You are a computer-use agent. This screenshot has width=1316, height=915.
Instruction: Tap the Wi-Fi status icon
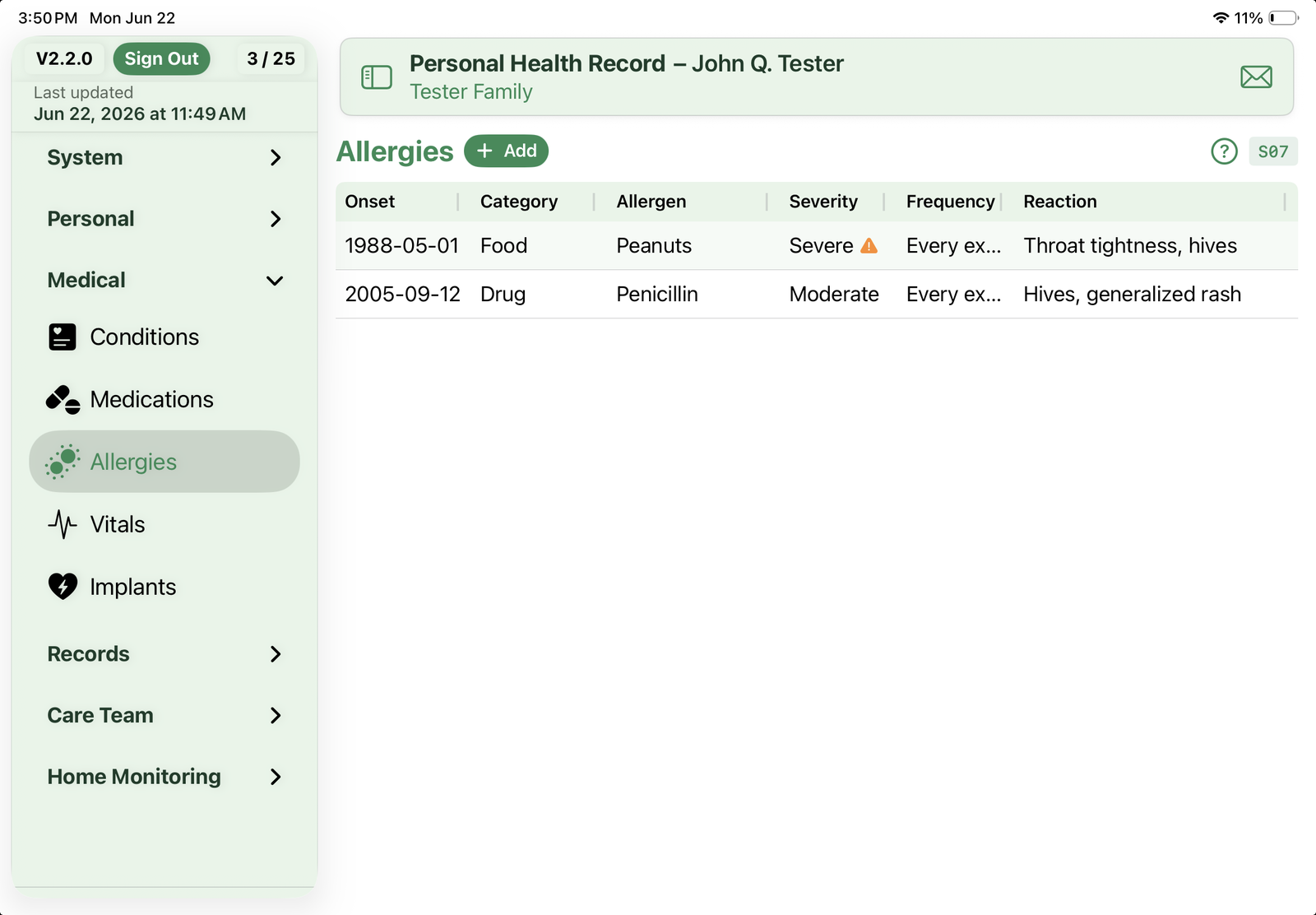(1221, 18)
